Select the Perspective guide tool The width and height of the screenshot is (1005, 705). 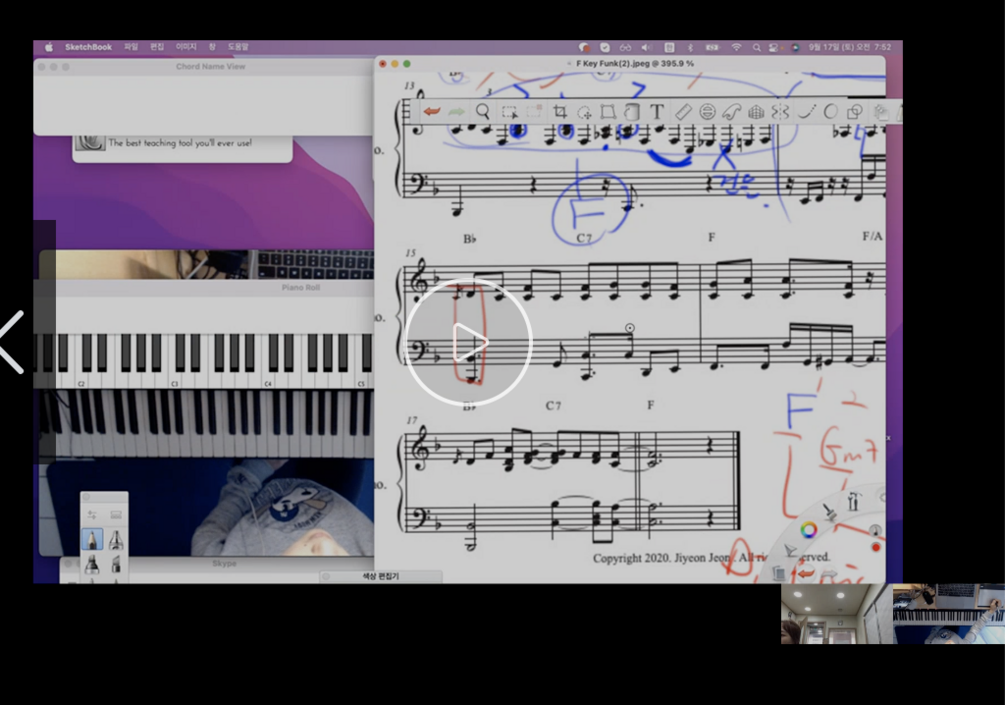tap(756, 112)
